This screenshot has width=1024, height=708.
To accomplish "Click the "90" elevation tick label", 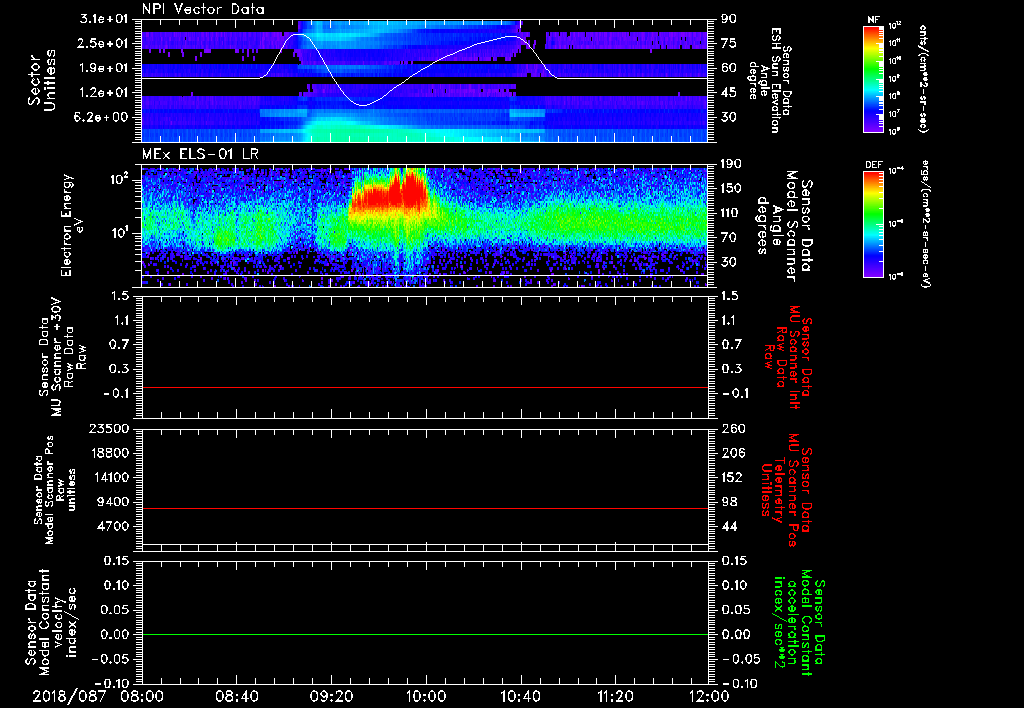I will tap(729, 19).
